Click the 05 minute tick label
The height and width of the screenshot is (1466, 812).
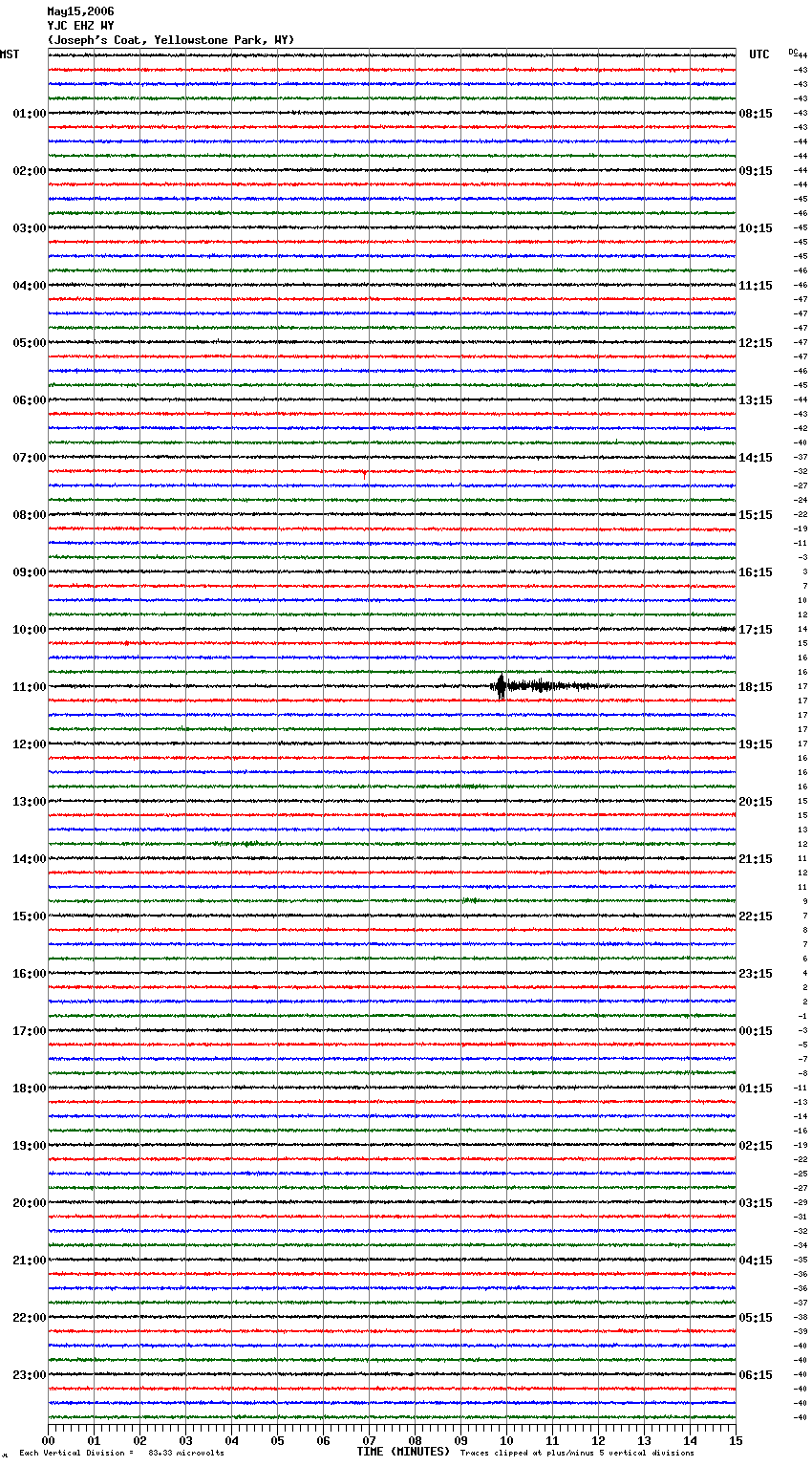pyautogui.click(x=277, y=1440)
